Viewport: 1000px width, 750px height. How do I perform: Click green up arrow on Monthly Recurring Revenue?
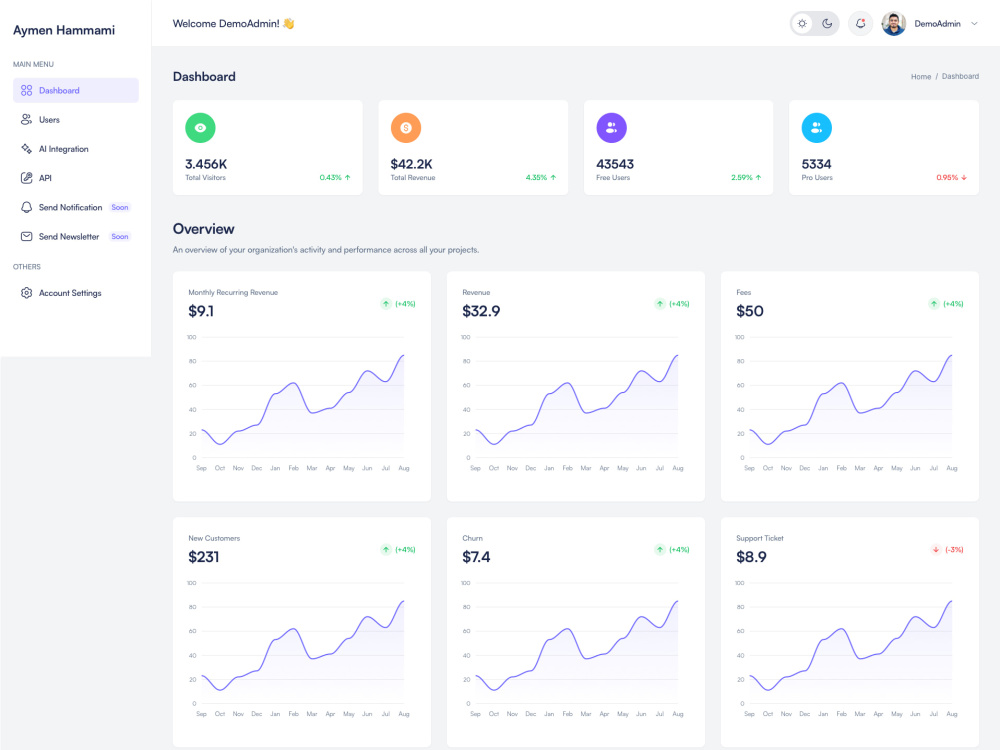point(386,304)
